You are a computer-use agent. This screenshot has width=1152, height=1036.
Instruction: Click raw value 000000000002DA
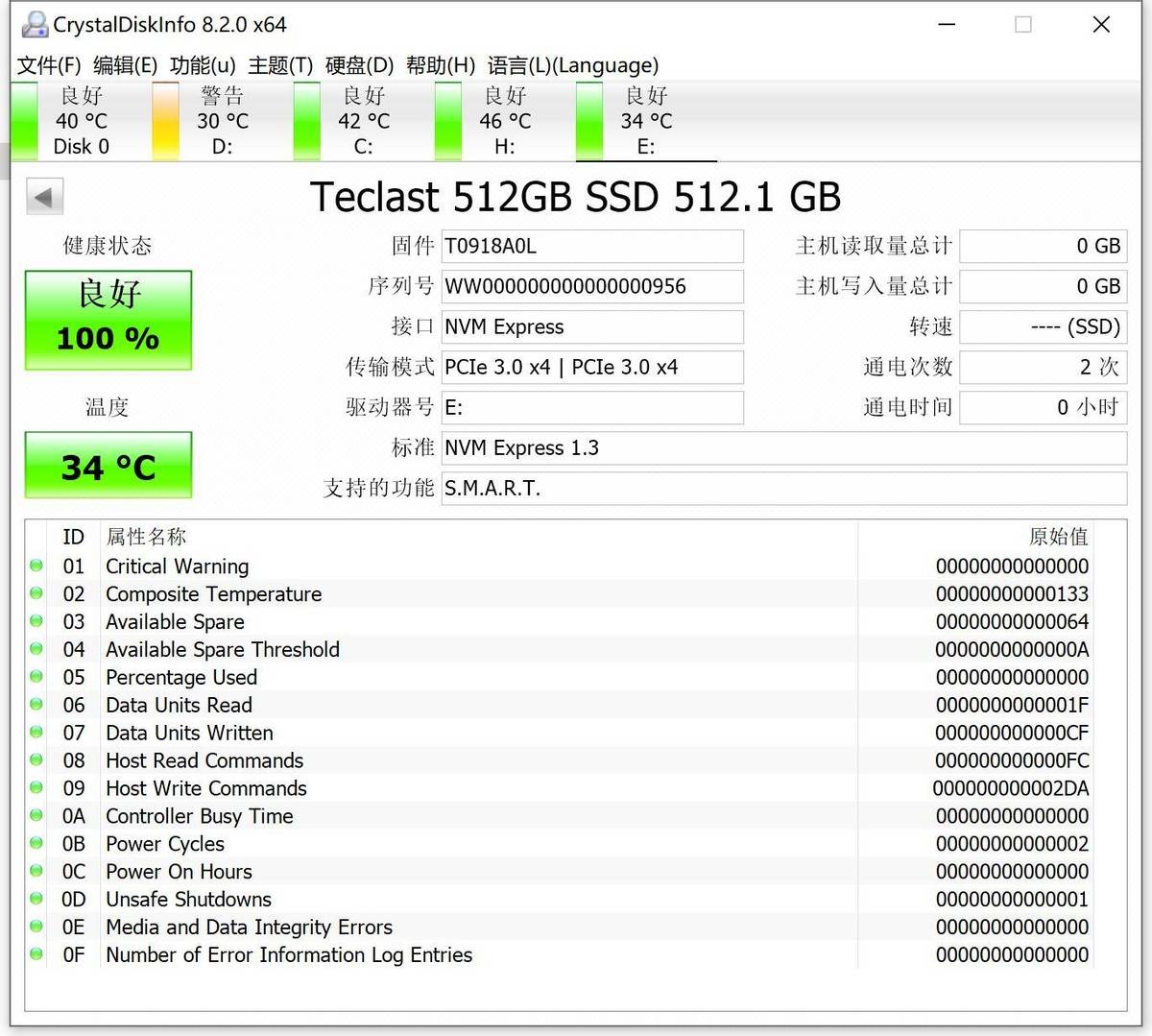tap(1011, 788)
